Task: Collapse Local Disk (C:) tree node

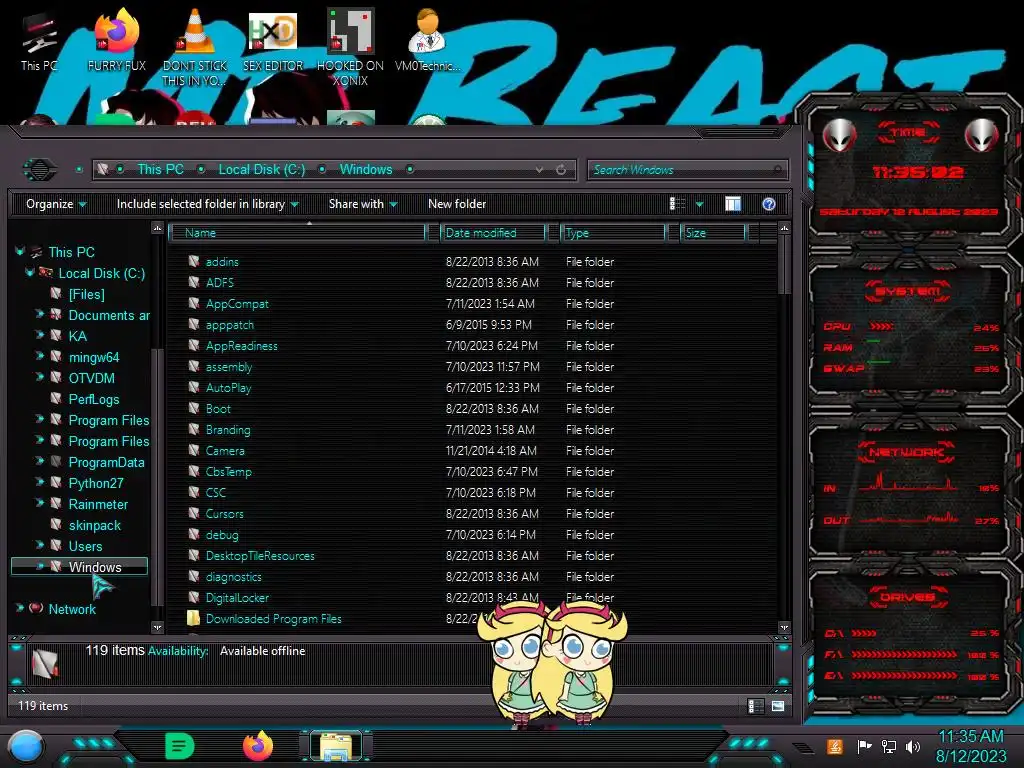Action: (x=29, y=272)
